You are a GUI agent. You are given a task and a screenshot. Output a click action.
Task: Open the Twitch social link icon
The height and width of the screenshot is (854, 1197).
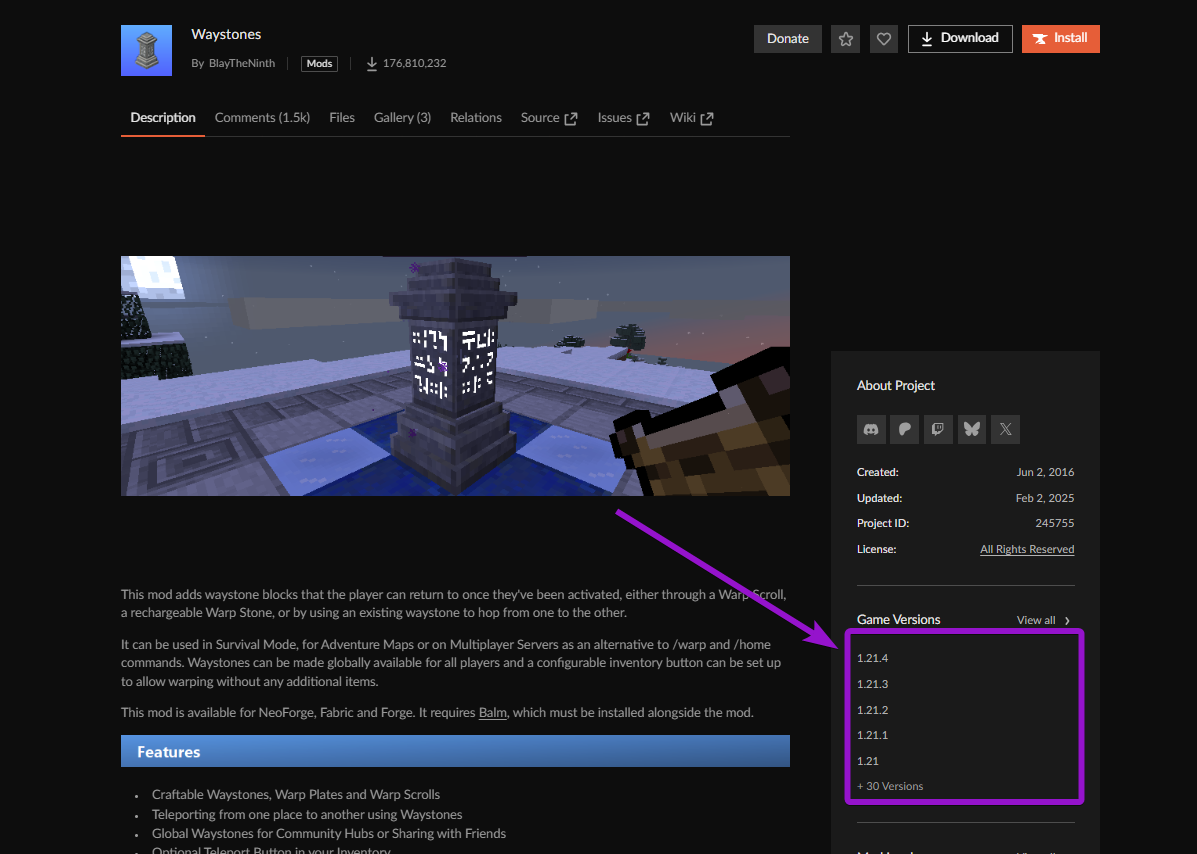(x=938, y=429)
